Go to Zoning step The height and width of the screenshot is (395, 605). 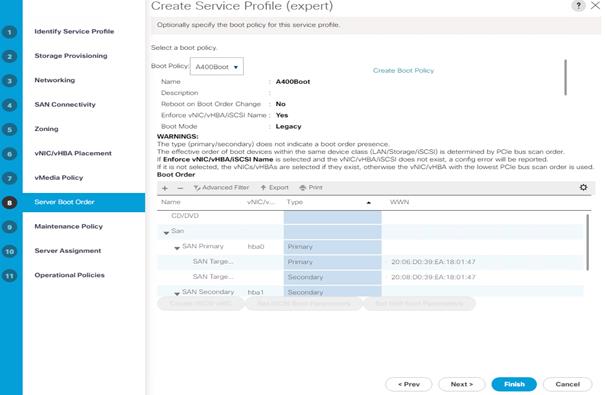pyautogui.click(x=46, y=128)
